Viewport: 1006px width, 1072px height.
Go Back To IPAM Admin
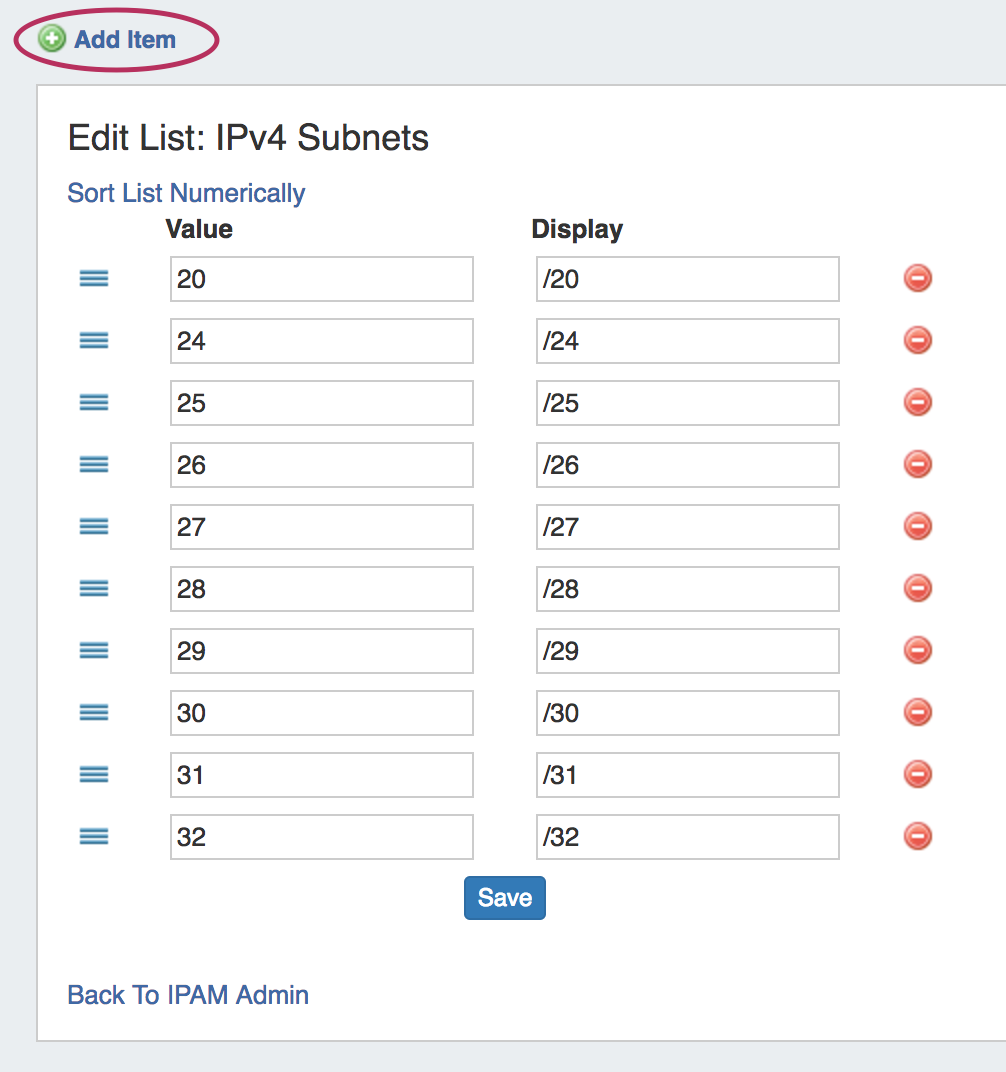pyautogui.click(x=188, y=995)
